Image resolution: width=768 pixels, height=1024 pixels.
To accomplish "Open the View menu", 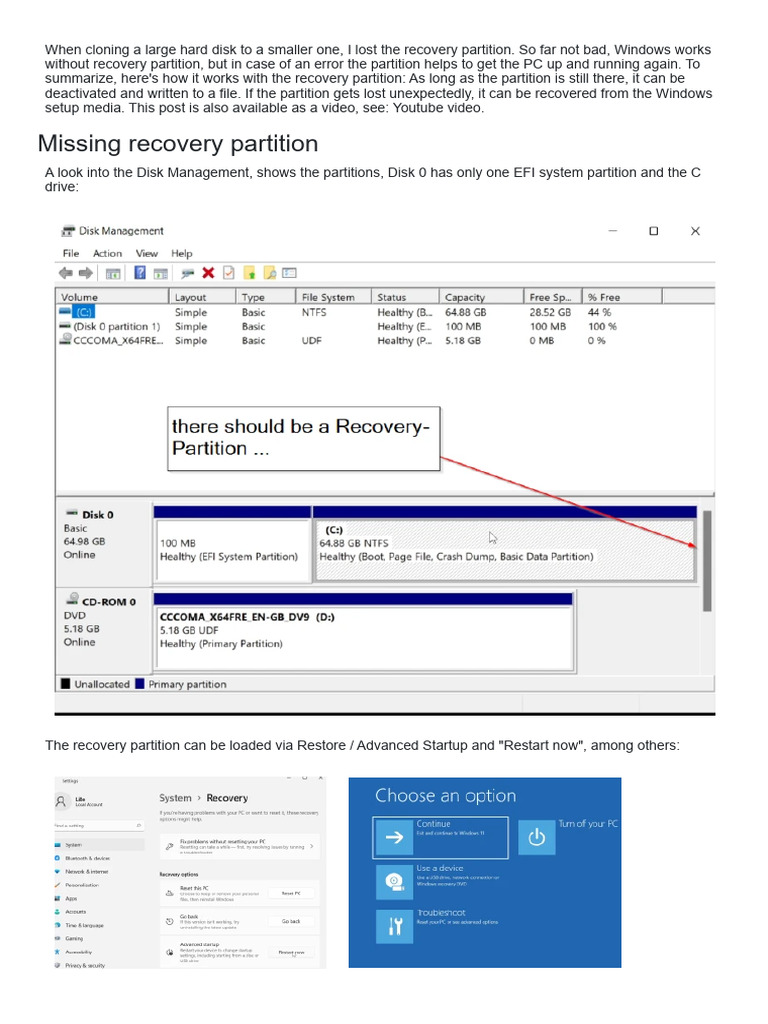I will (146, 253).
